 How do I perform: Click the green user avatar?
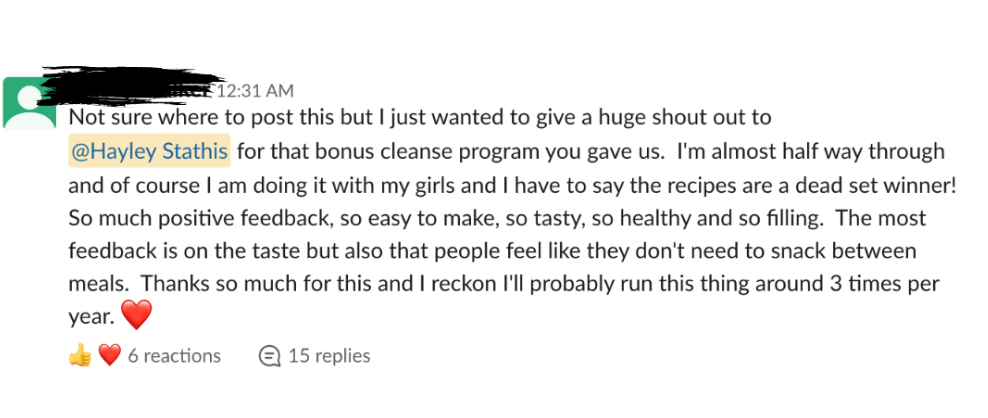tap(30, 102)
